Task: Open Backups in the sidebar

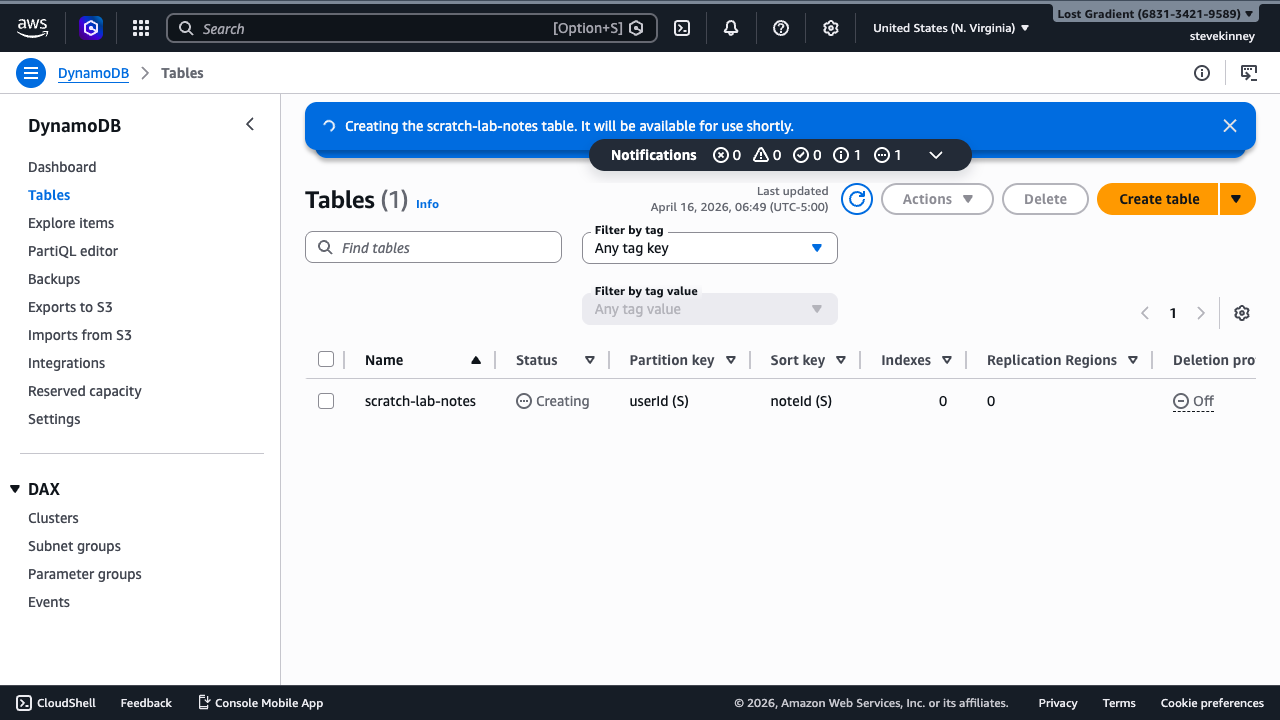Action: (x=54, y=279)
